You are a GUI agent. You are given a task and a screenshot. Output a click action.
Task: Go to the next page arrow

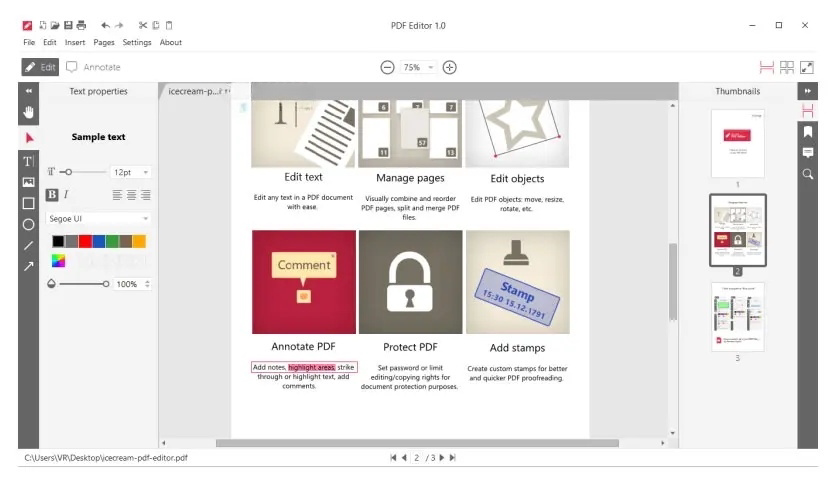point(441,457)
